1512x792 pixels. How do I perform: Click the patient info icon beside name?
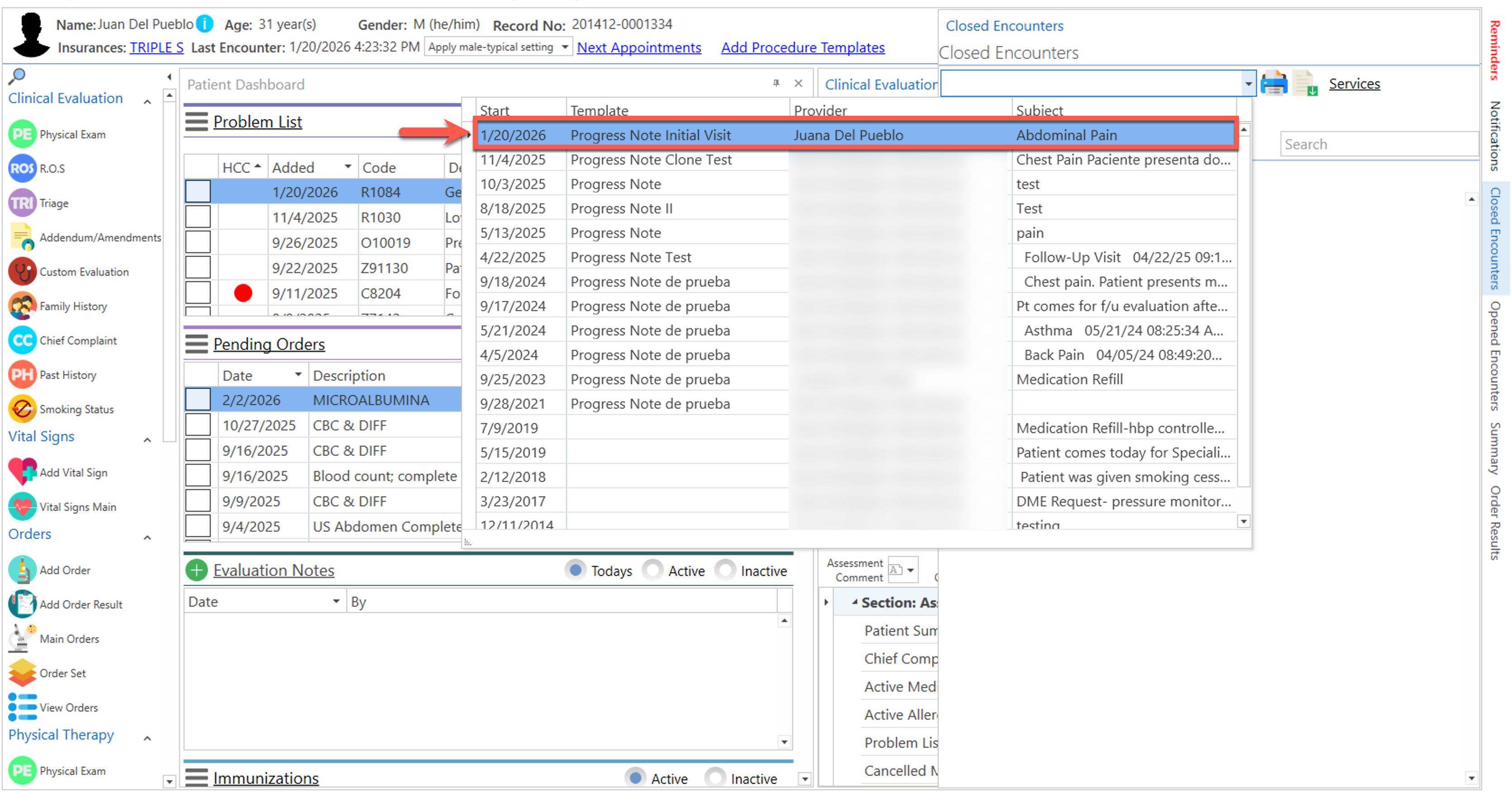205,24
